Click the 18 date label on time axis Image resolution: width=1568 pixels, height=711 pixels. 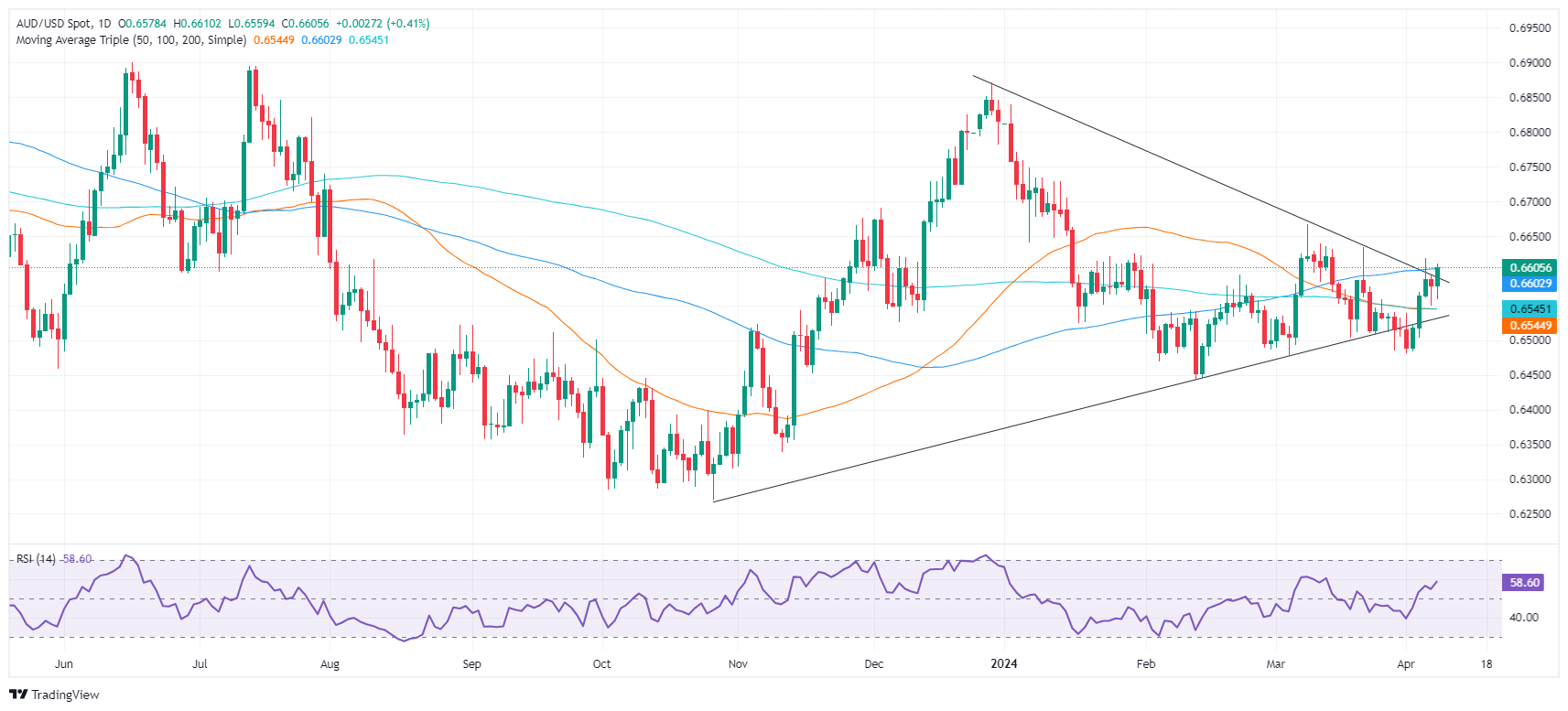pyautogui.click(x=1487, y=663)
